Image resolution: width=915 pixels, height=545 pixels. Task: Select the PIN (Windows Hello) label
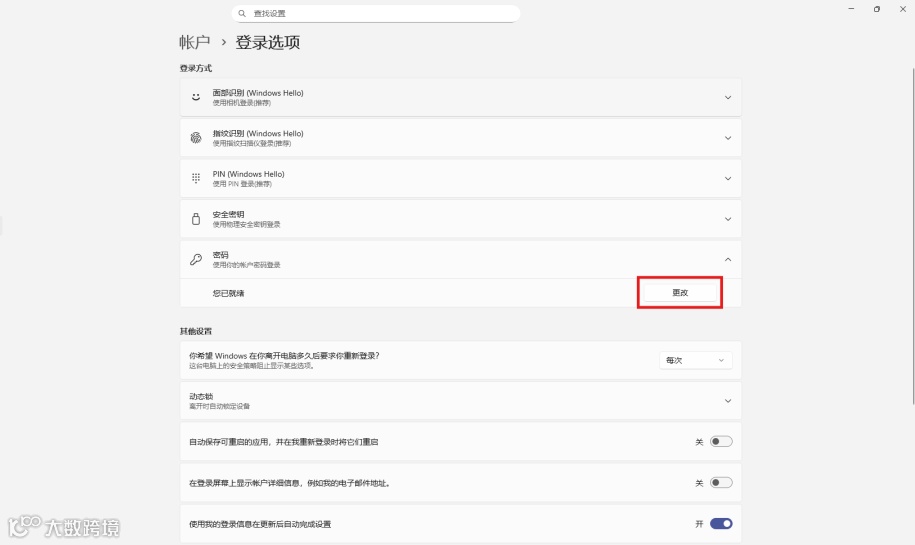[x=249, y=174]
